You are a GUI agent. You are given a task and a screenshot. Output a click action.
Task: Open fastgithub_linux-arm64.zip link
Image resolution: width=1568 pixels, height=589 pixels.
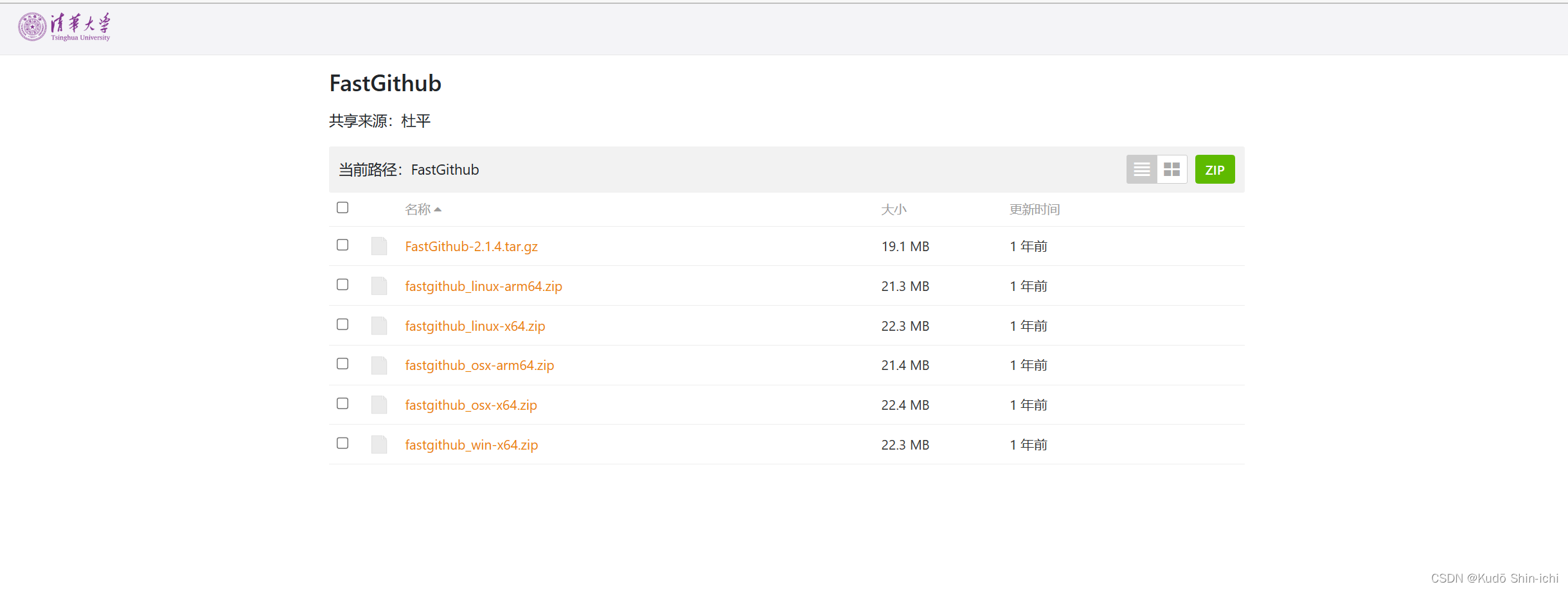point(483,286)
